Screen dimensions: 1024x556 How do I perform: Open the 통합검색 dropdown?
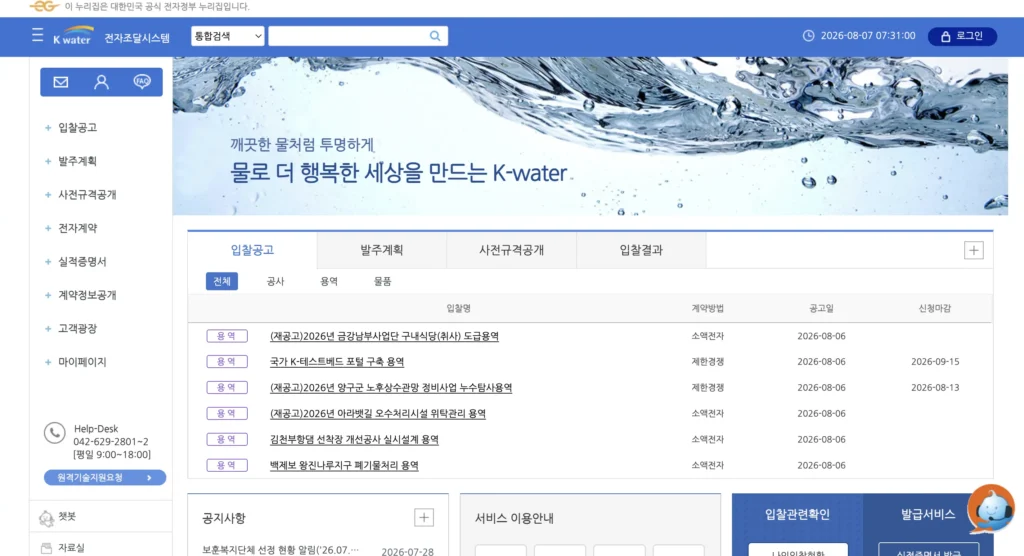point(227,36)
